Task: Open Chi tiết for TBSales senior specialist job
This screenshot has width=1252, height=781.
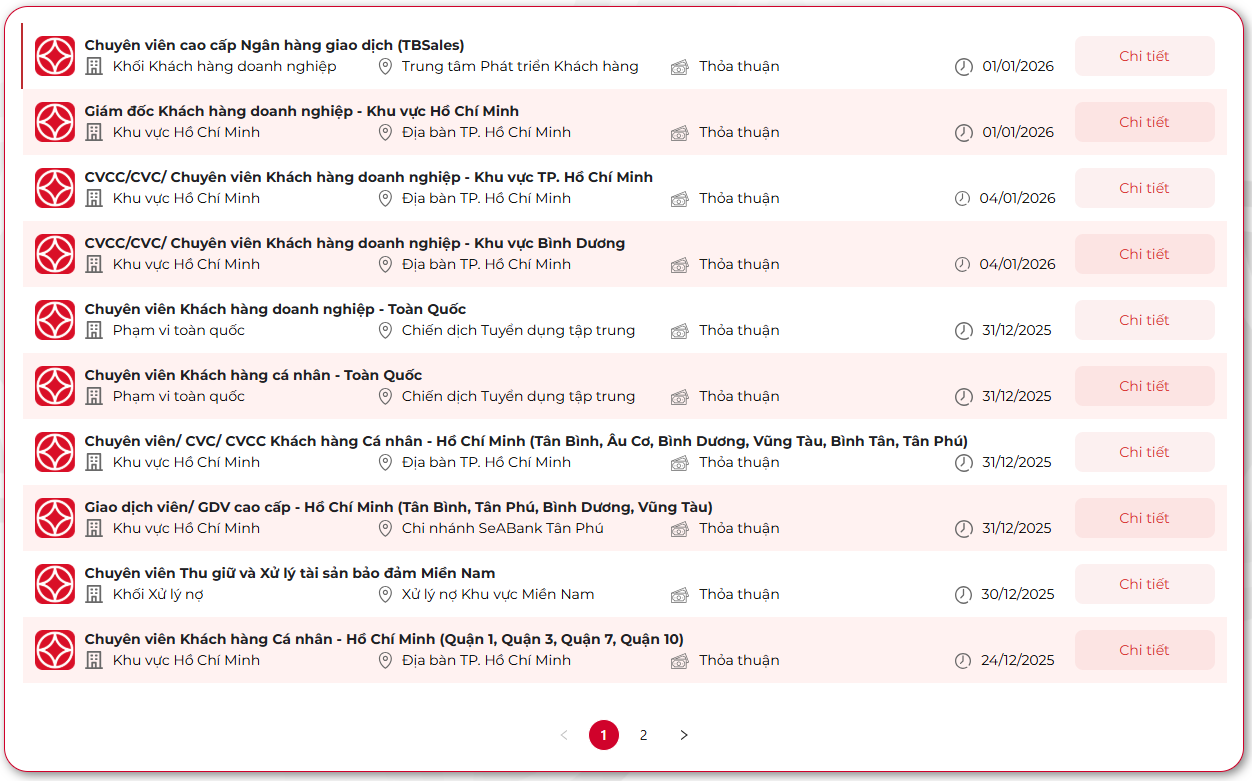Action: click(x=1144, y=56)
